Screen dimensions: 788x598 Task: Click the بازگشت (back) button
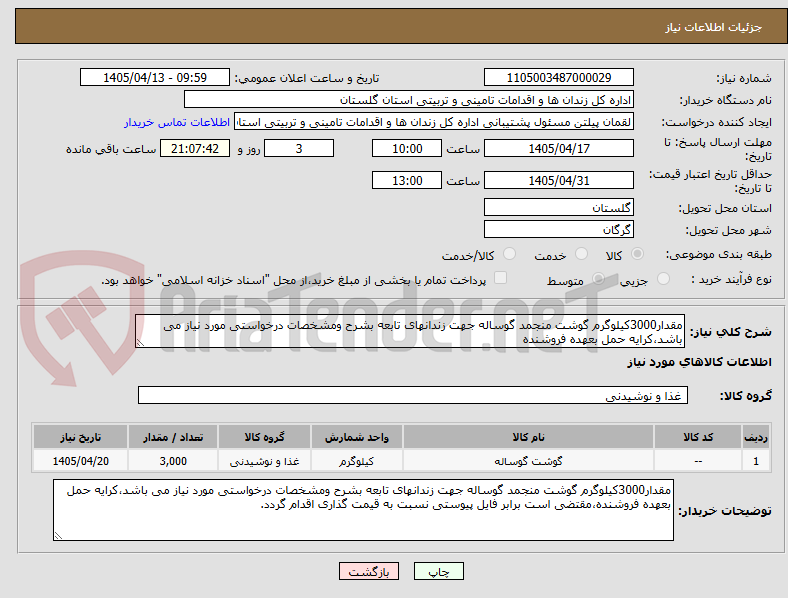click(x=369, y=571)
